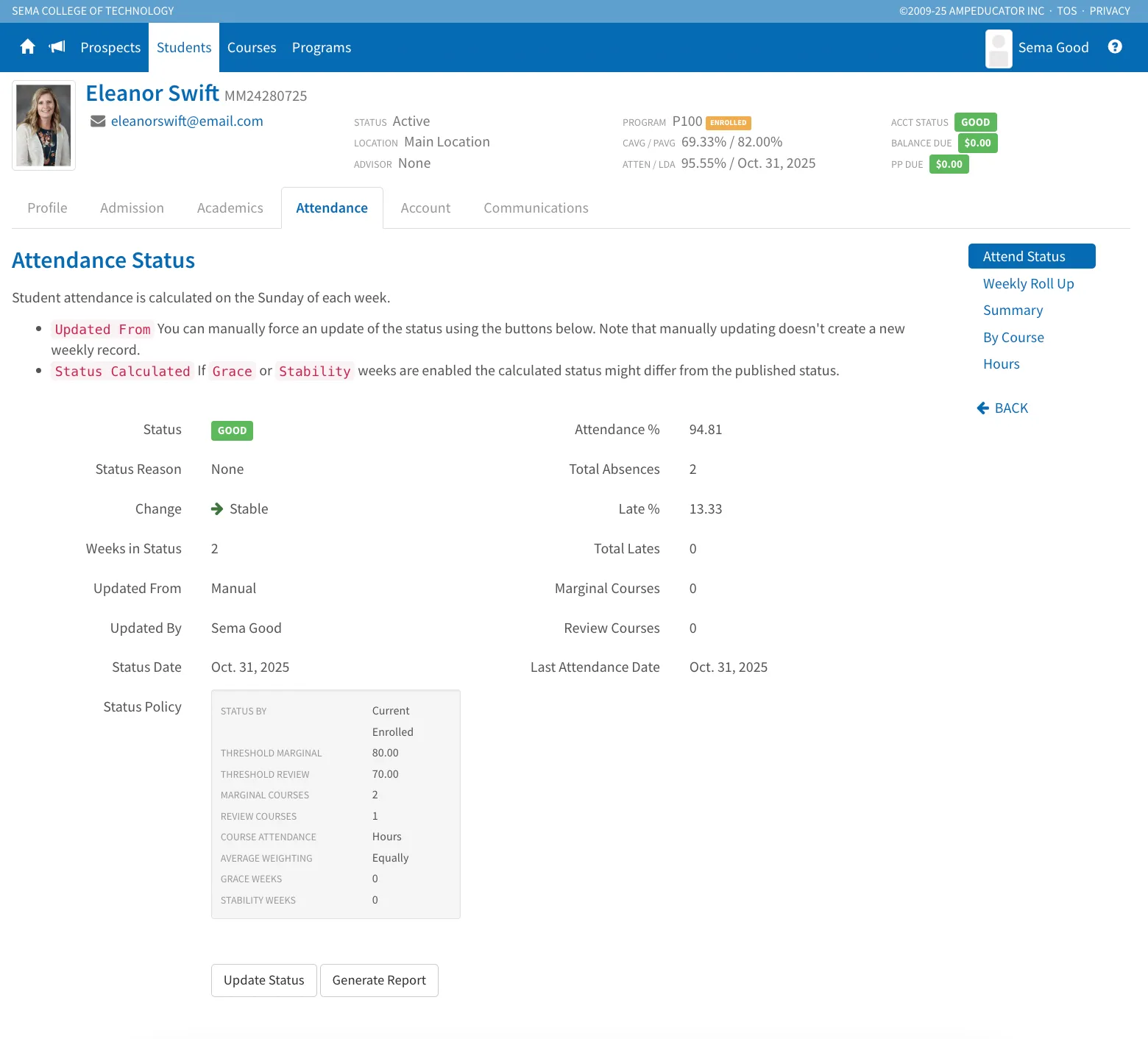This screenshot has width=1148, height=1039.
Task: Click the Sema Good user name
Action: [1054, 48]
